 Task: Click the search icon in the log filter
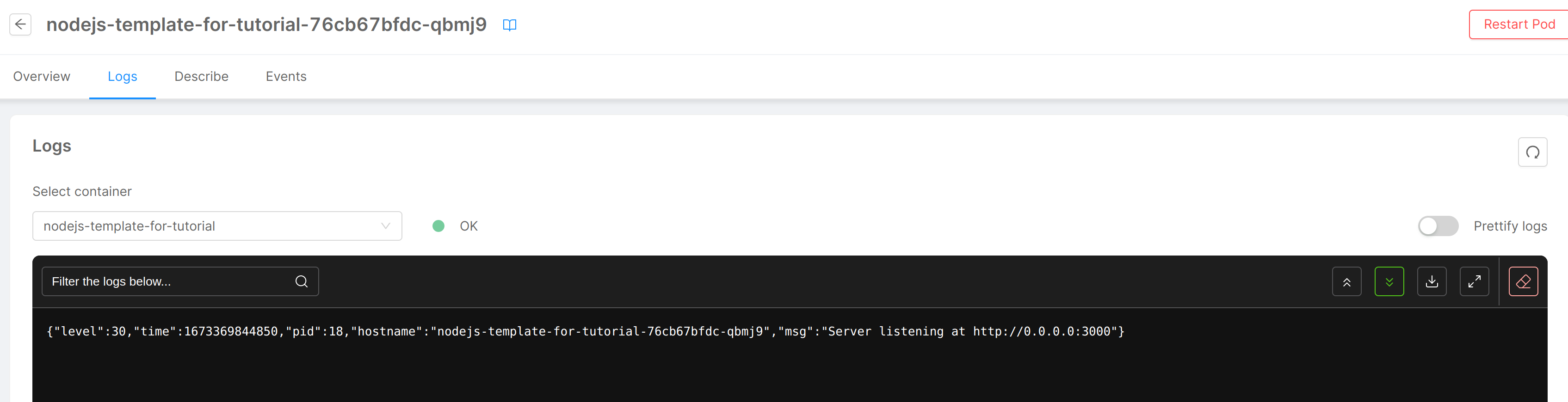(301, 281)
